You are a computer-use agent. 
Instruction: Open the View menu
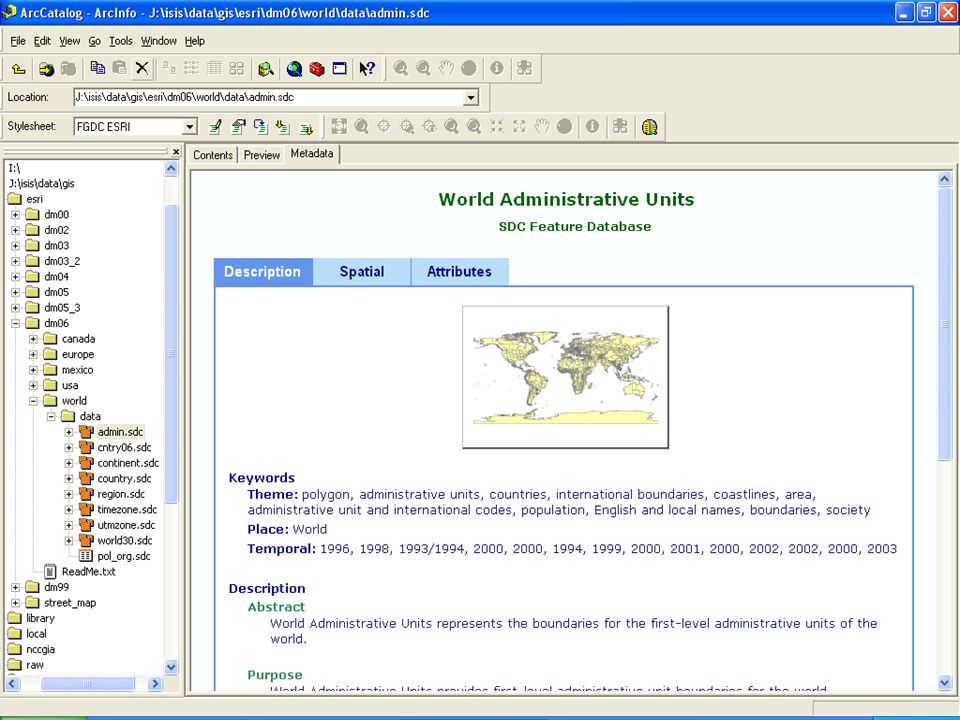[x=70, y=41]
